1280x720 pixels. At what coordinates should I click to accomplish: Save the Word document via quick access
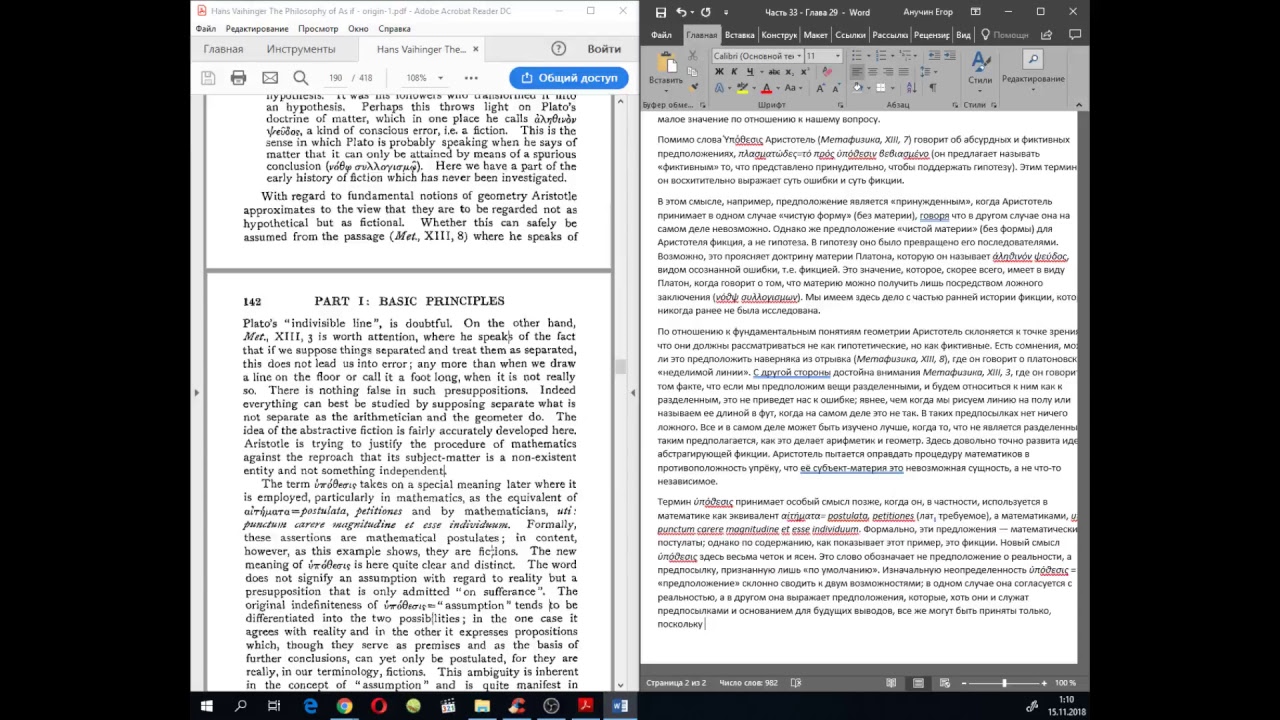(661, 12)
